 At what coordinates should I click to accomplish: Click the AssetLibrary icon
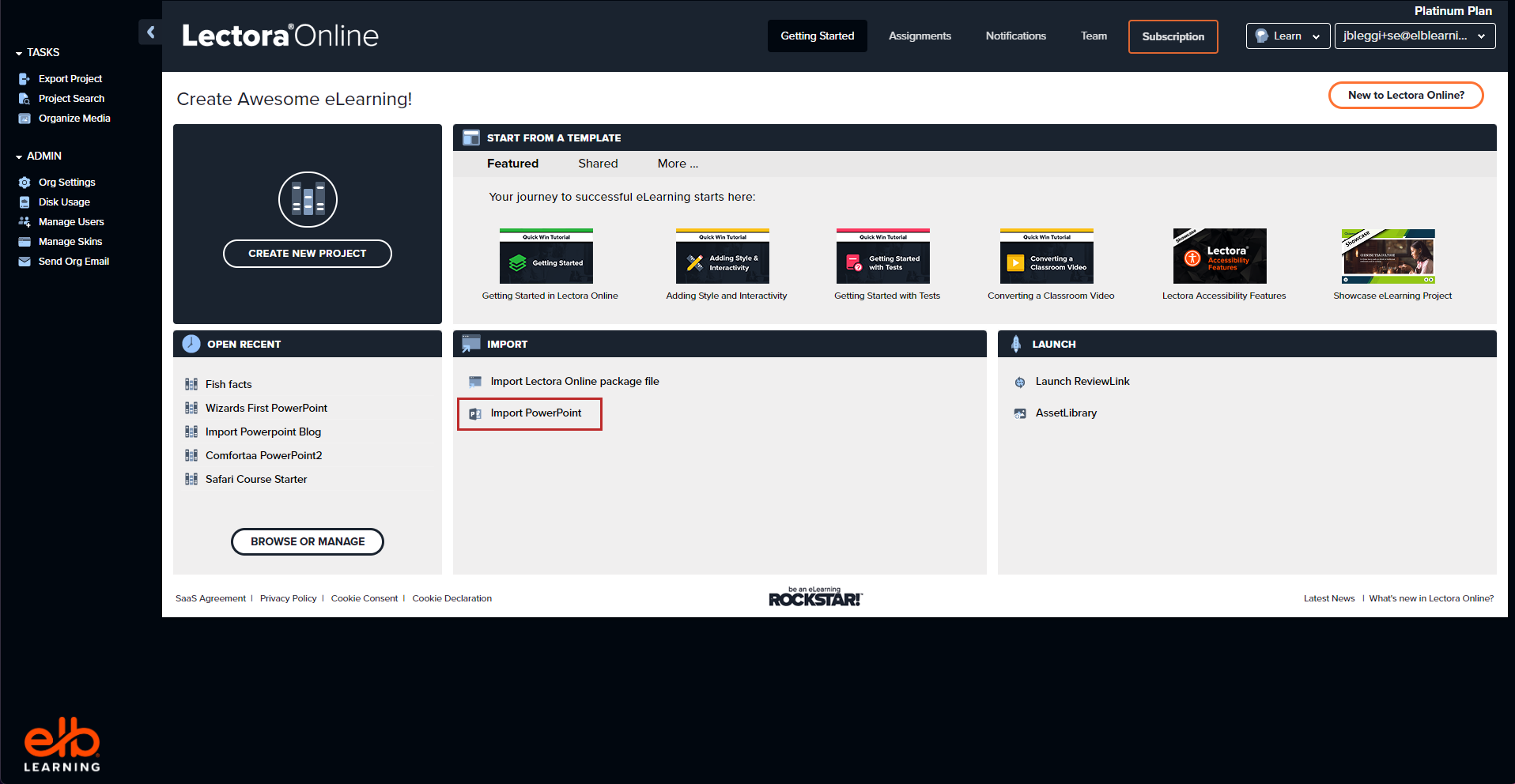1020,413
